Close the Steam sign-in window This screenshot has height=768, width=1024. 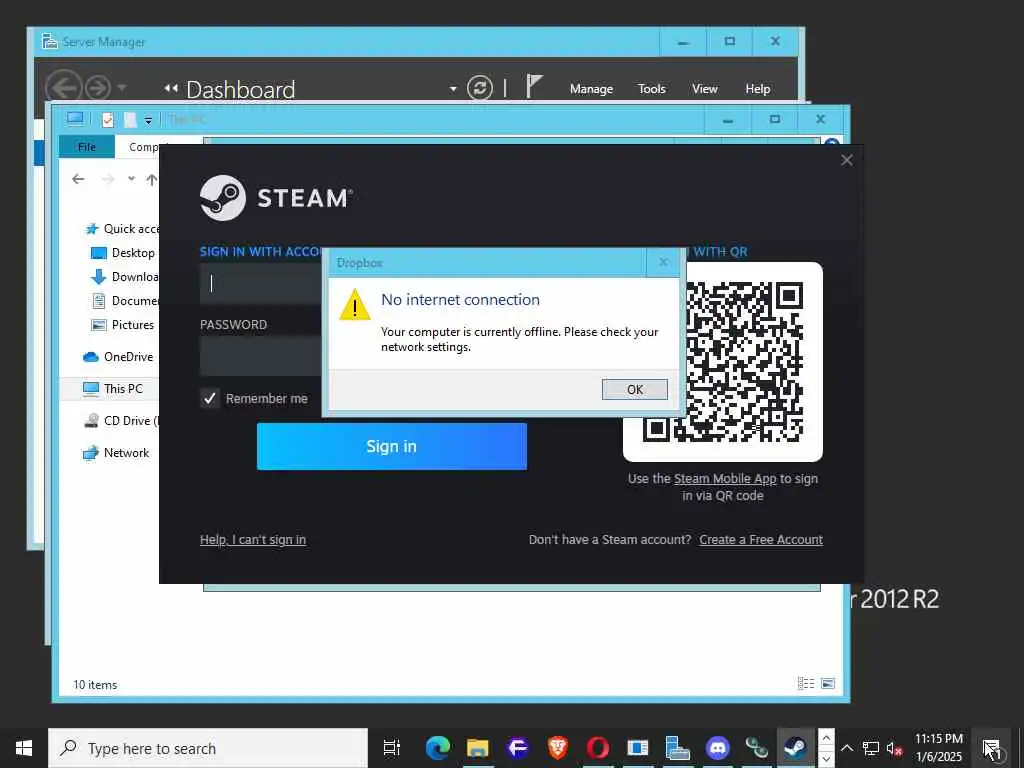coord(846,160)
